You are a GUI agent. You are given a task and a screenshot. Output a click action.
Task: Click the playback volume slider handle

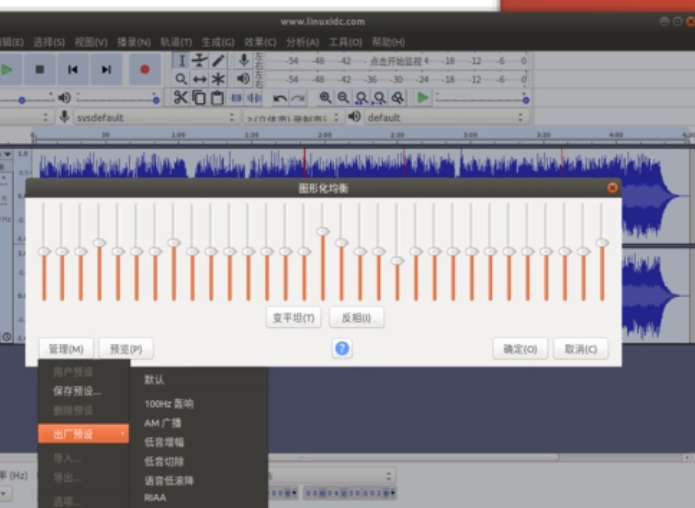(156, 101)
